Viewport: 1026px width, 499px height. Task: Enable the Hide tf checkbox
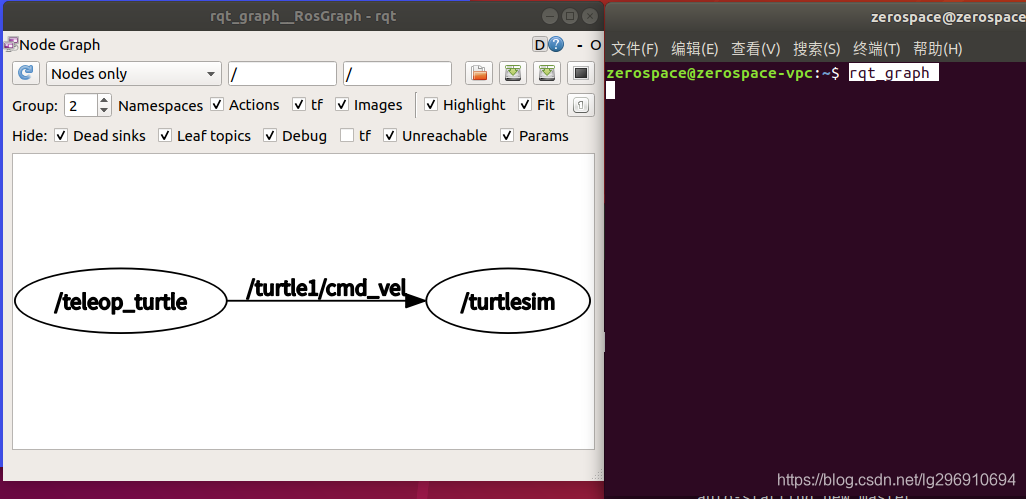(x=347, y=135)
